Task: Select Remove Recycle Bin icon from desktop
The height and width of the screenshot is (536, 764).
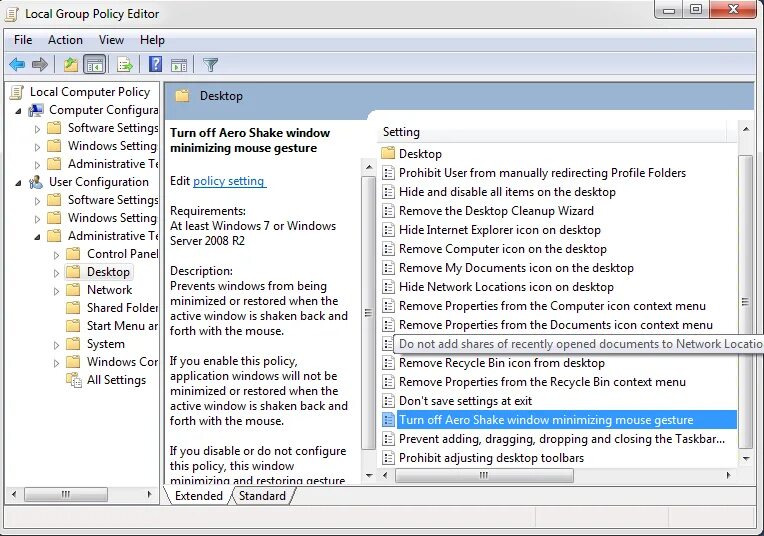Action: [502, 363]
